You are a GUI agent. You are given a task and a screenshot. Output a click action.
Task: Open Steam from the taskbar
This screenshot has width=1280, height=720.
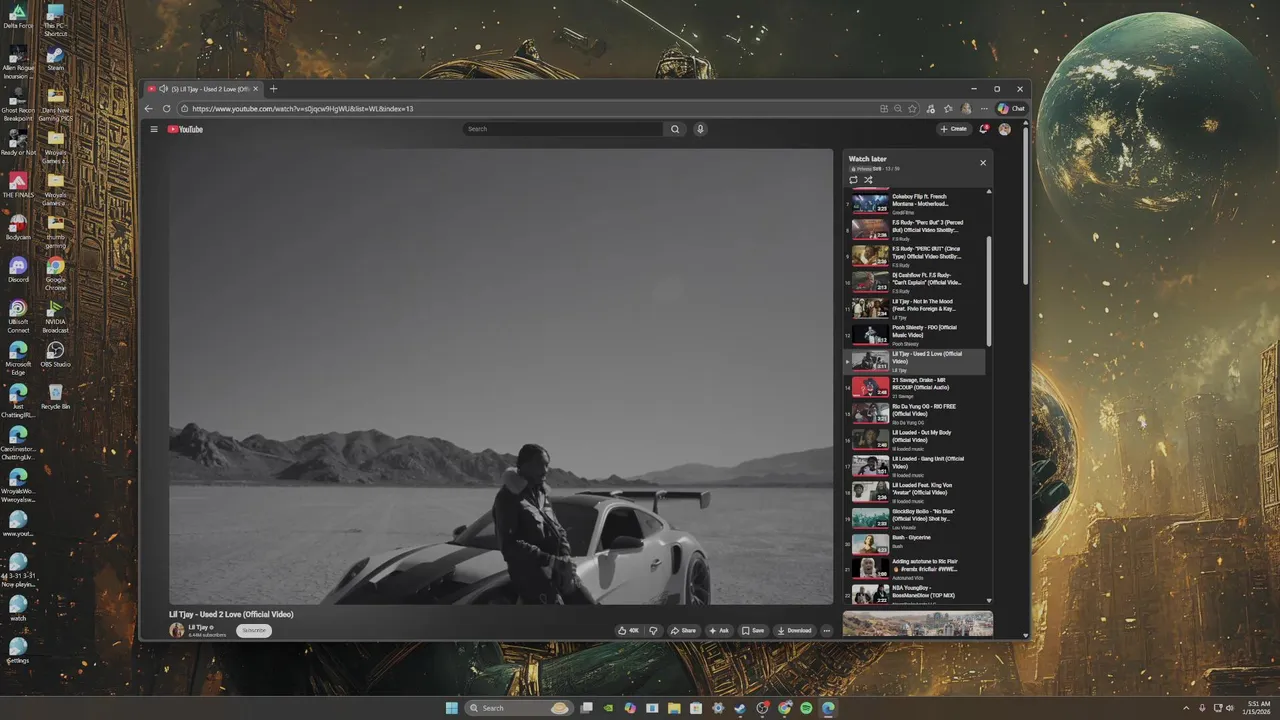[x=740, y=708]
